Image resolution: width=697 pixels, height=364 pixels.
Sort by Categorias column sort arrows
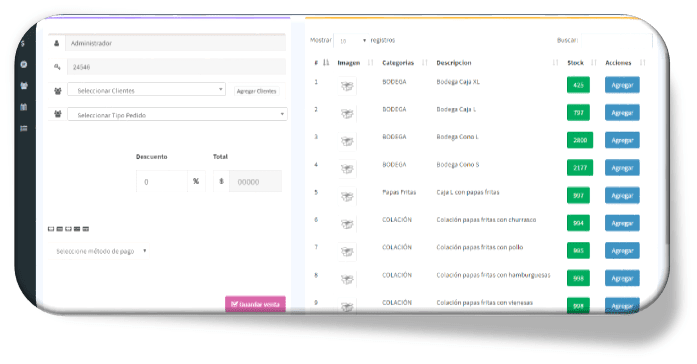coord(425,63)
